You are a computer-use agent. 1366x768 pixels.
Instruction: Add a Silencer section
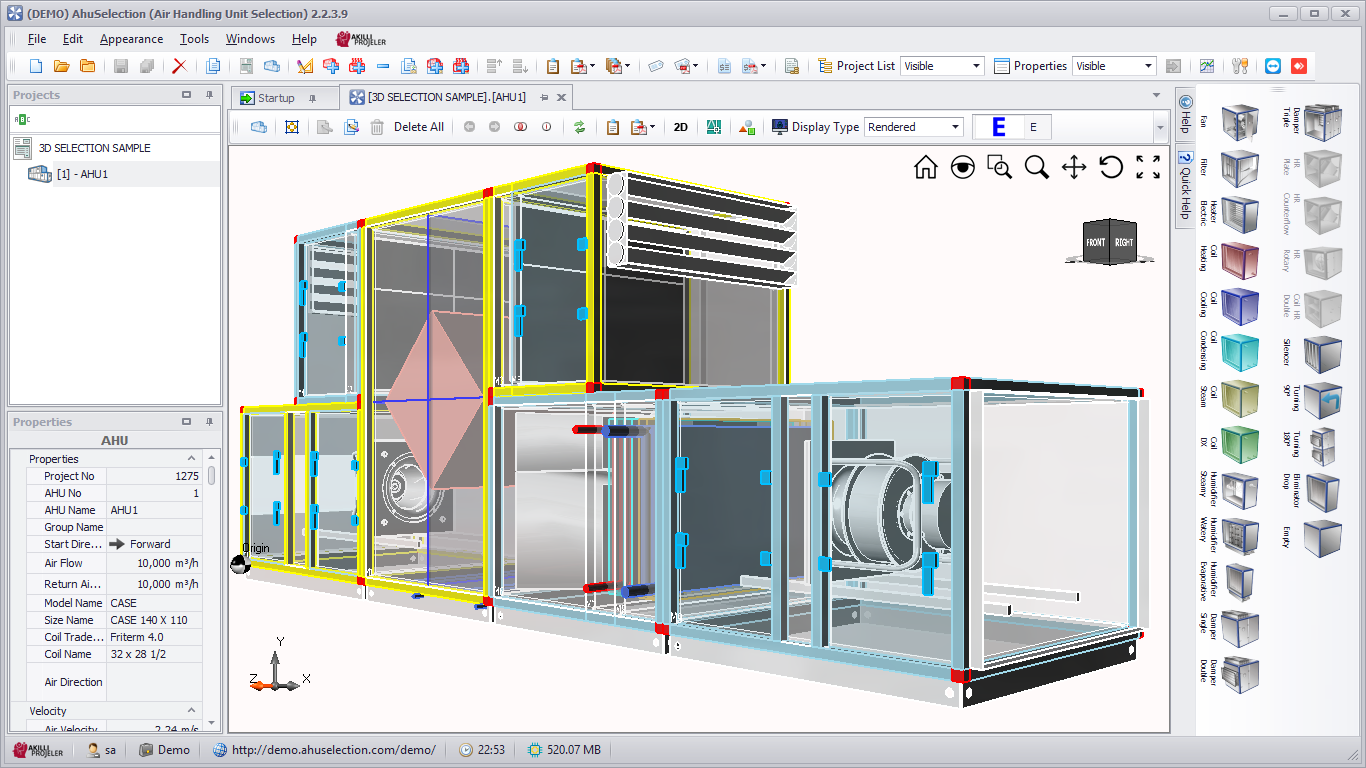(x=1322, y=353)
